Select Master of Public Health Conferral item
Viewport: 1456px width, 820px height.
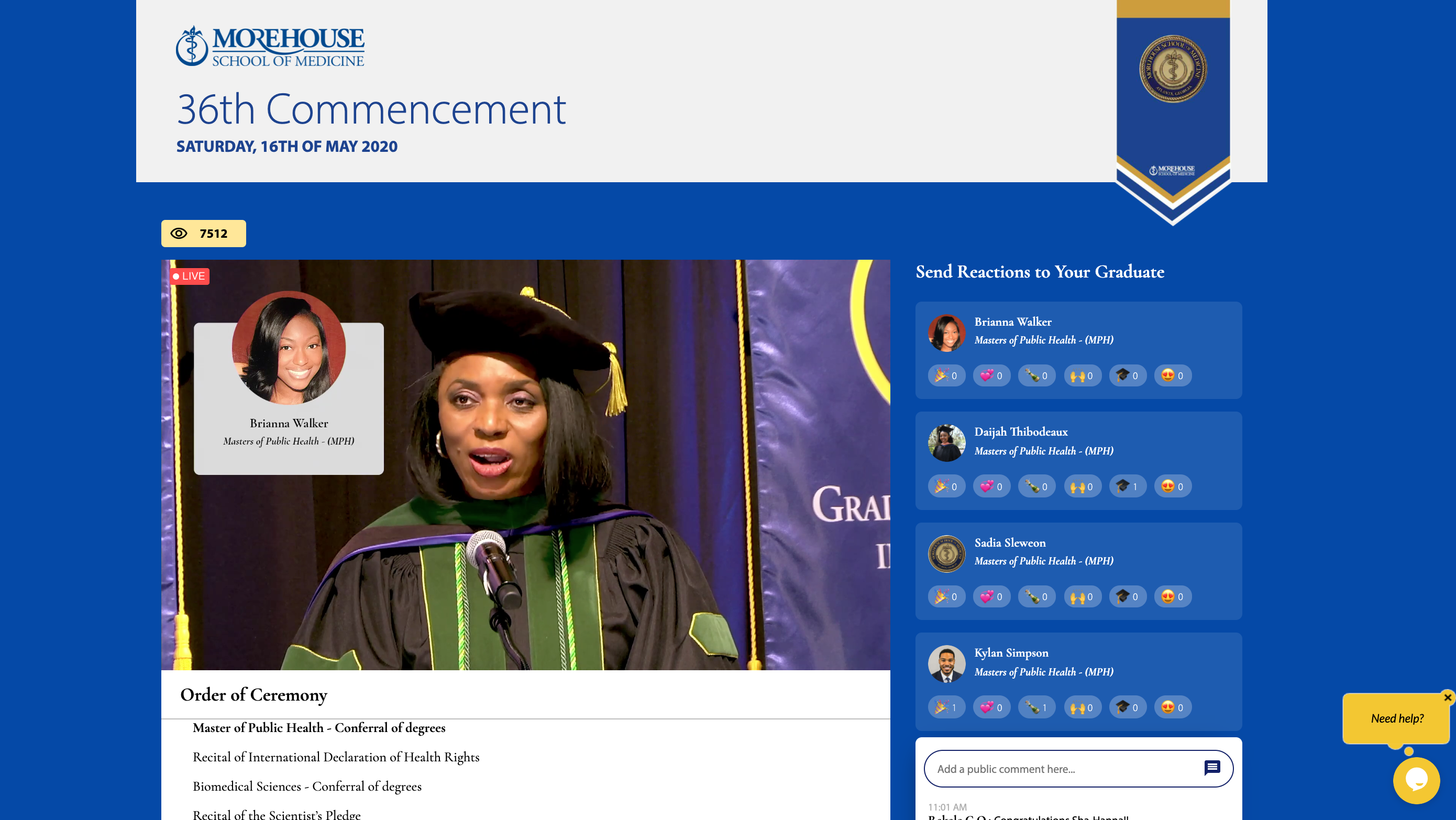[319, 728]
